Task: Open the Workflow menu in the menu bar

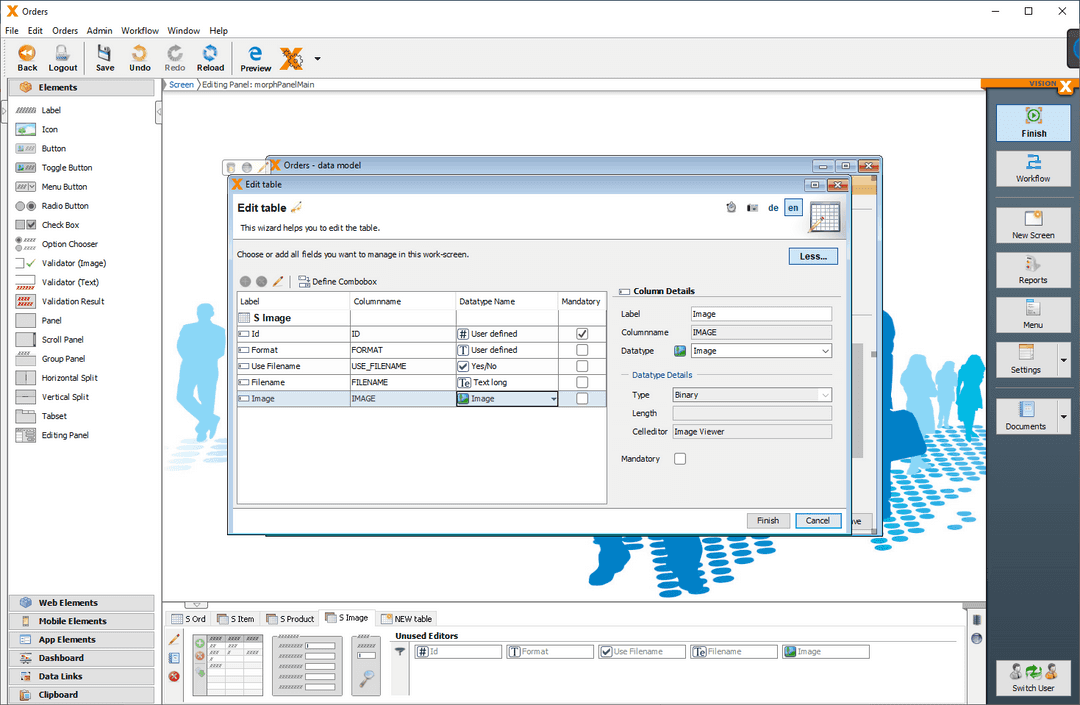Action: pos(139,30)
